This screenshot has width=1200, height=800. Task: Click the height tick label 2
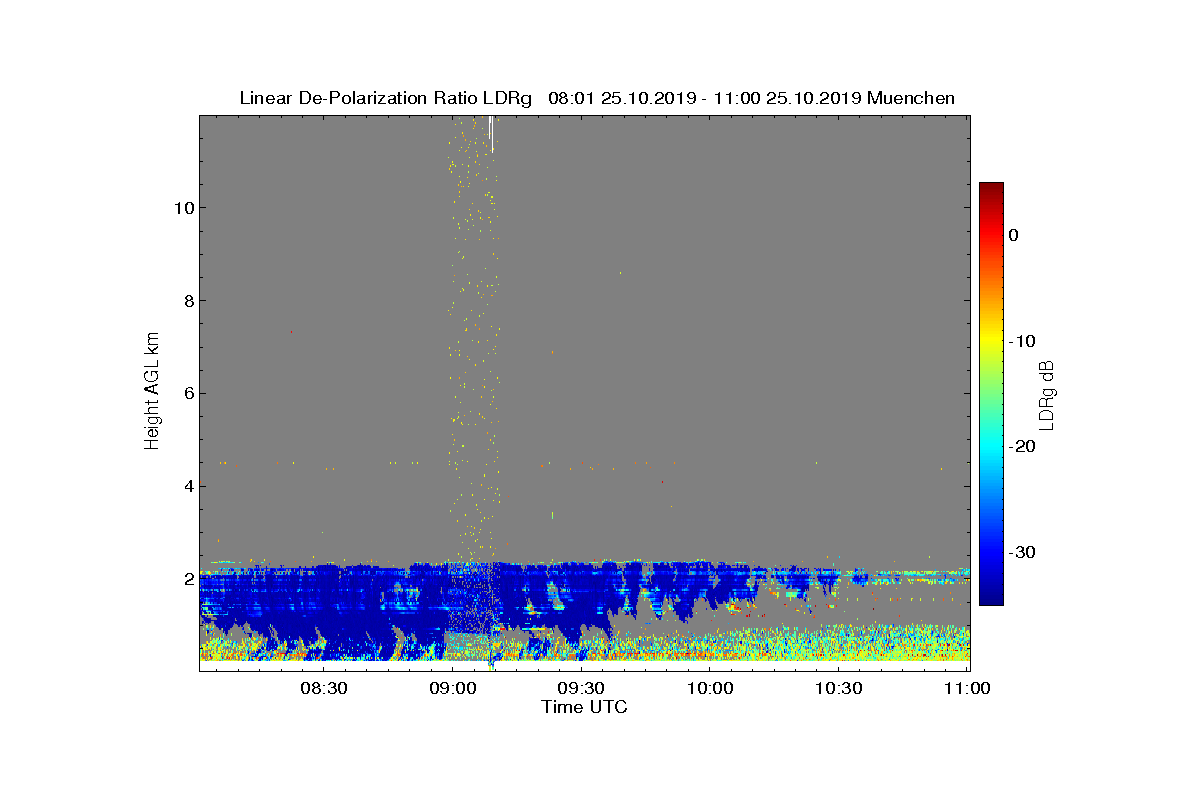(187, 579)
